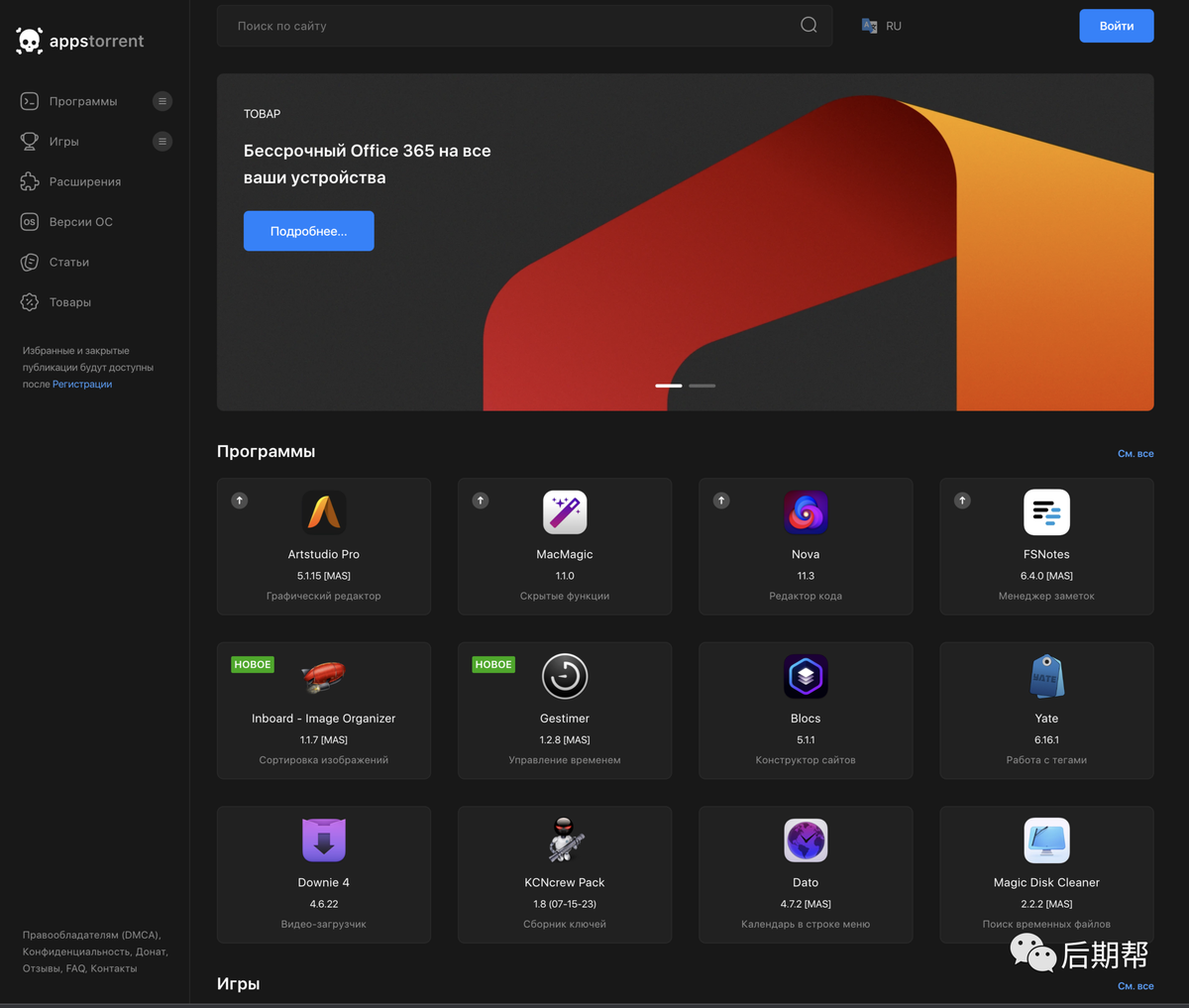
Task: Follow the Регистрации link
Action: click(x=82, y=385)
